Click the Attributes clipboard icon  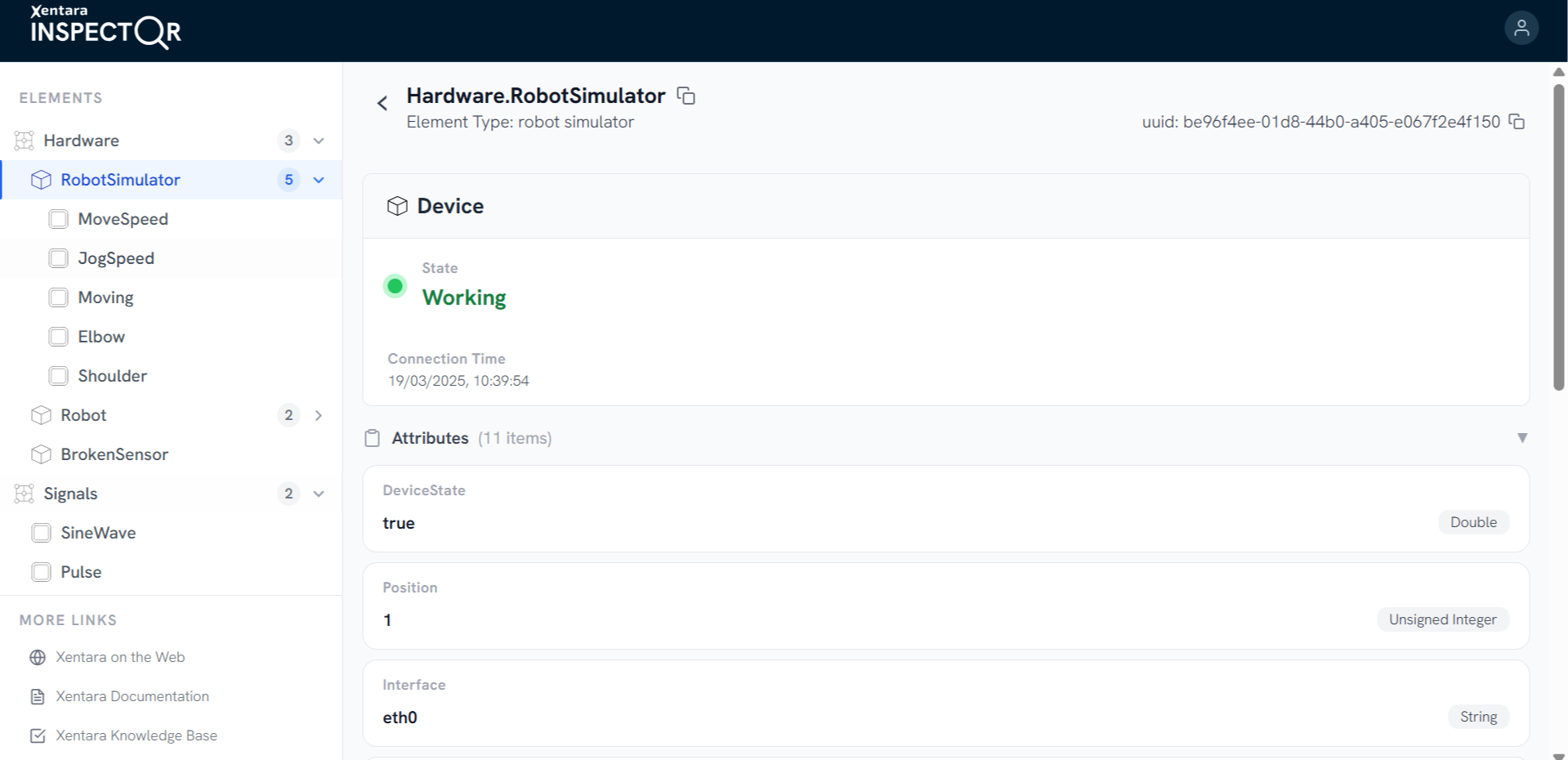pyautogui.click(x=372, y=438)
